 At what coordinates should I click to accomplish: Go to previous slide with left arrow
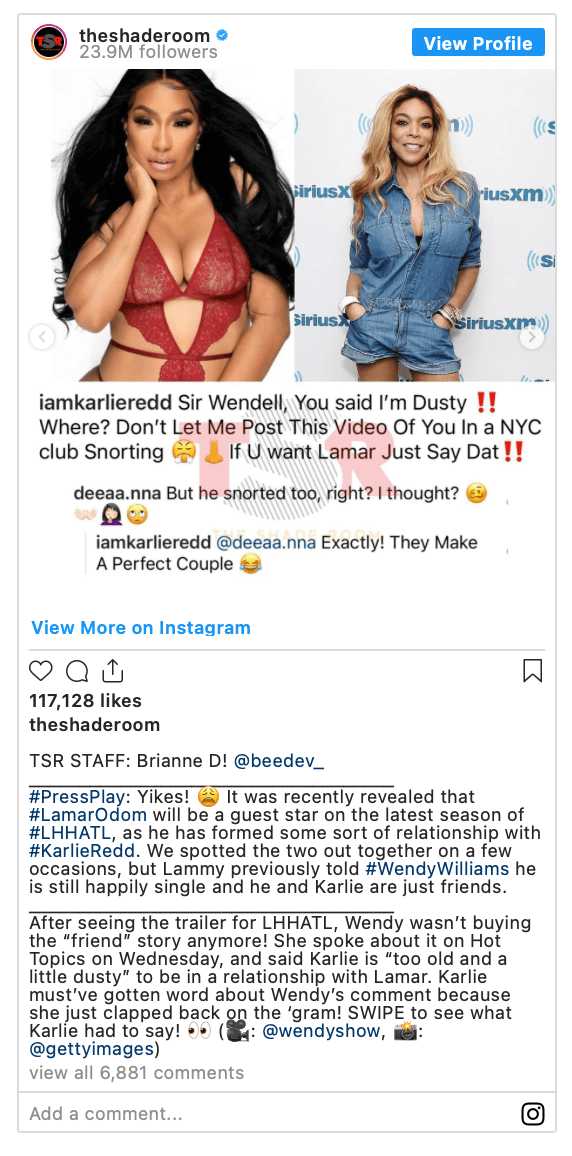pos(42,338)
